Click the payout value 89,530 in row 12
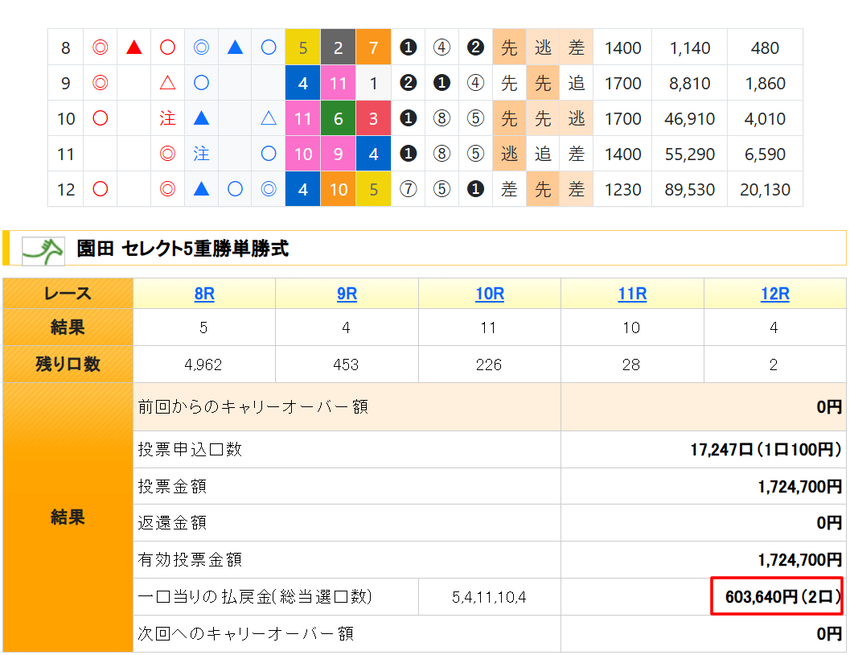 click(690, 189)
